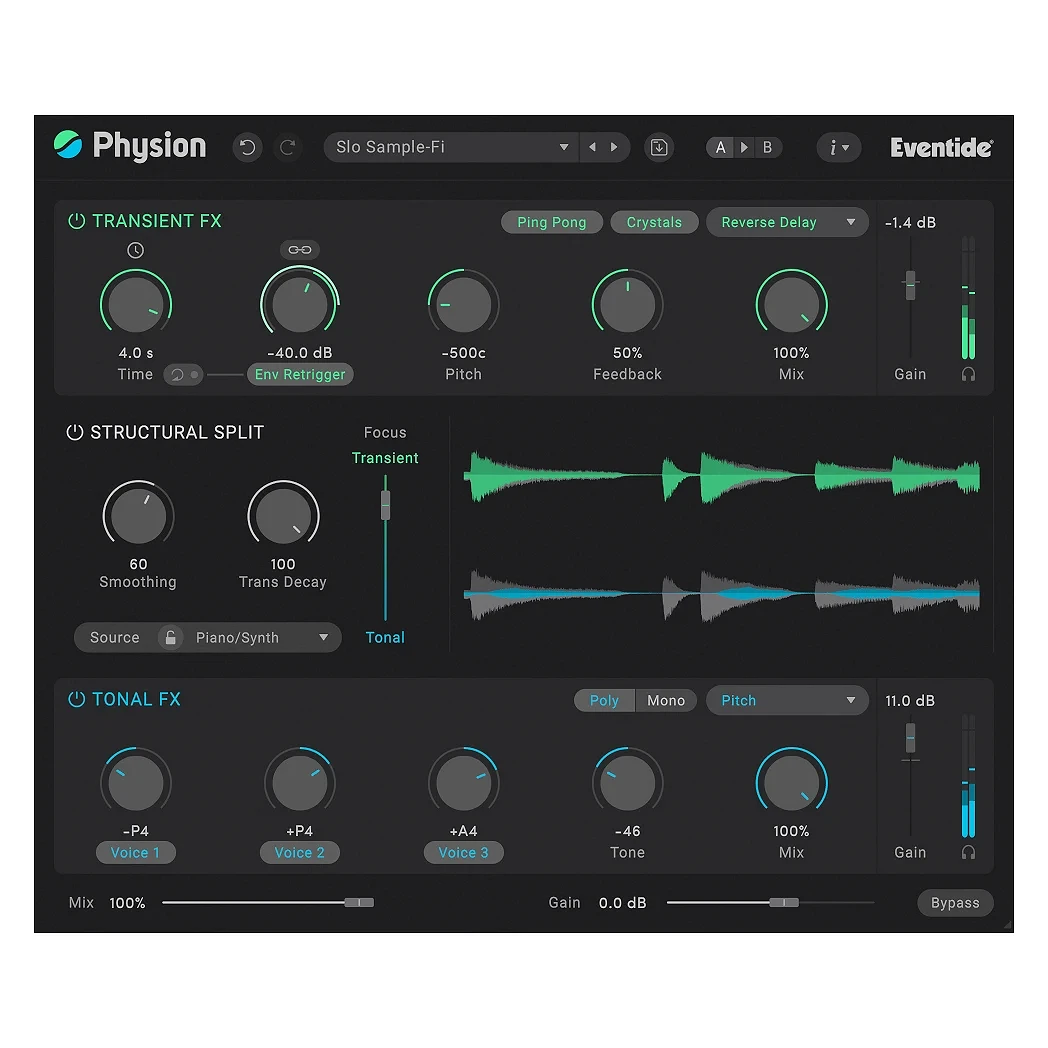Toggle the Transient FX power switch
The image size is (1048, 1048).
pyautogui.click(x=77, y=221)
